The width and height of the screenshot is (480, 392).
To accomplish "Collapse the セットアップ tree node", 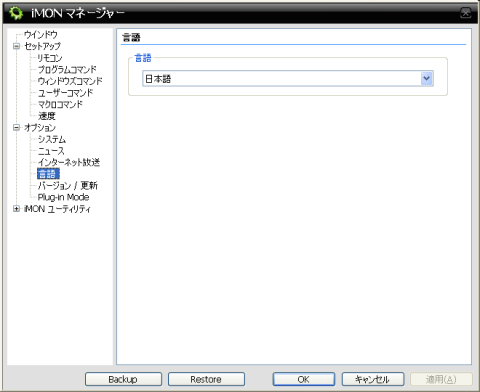I will (16, 46).
